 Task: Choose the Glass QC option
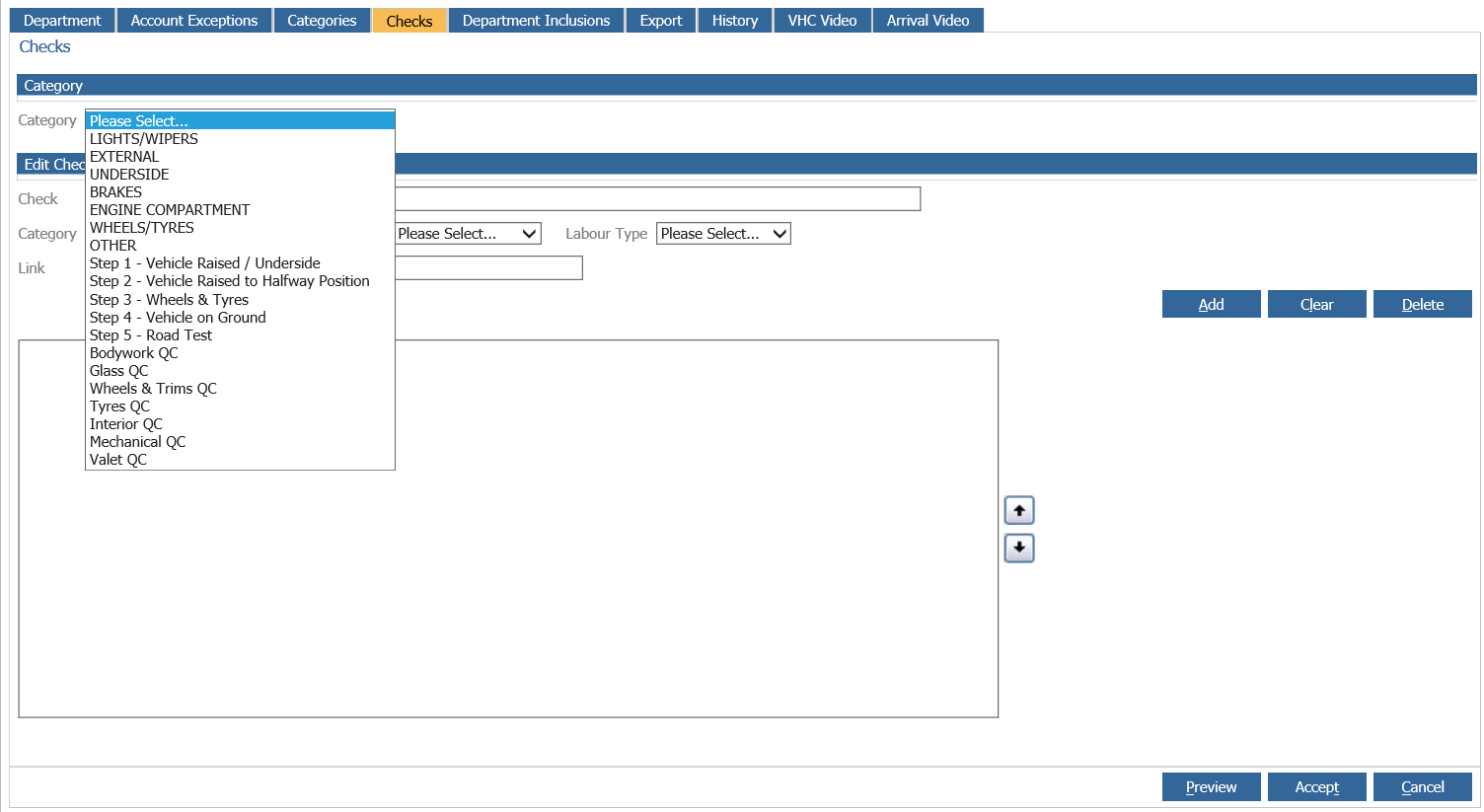tap(240, 370)
